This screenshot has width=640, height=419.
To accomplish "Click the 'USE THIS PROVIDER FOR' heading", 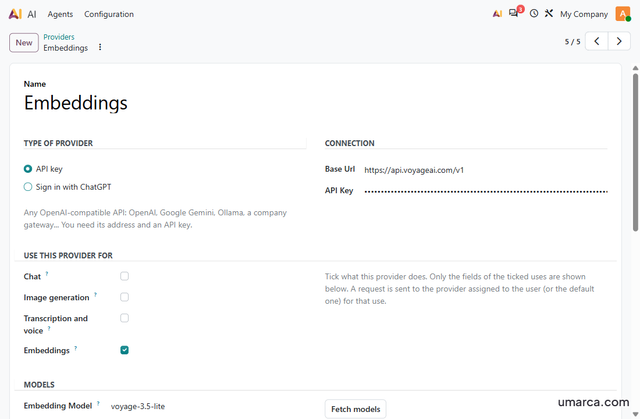I will coord(68,255).
